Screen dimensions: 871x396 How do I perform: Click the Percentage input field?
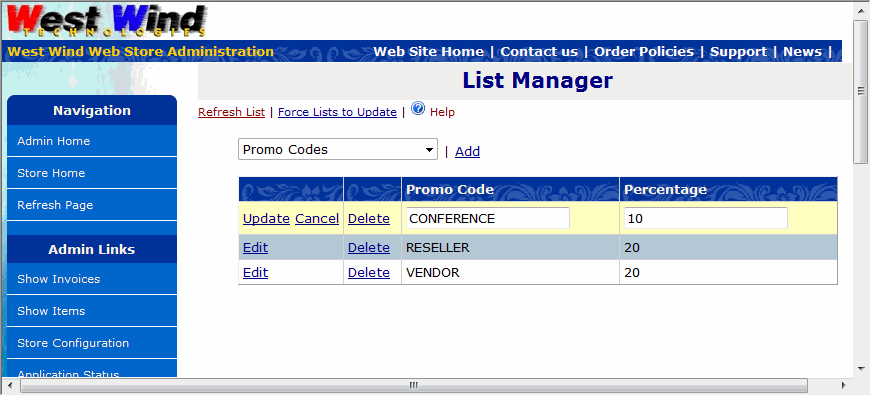(x=705, y=218)
